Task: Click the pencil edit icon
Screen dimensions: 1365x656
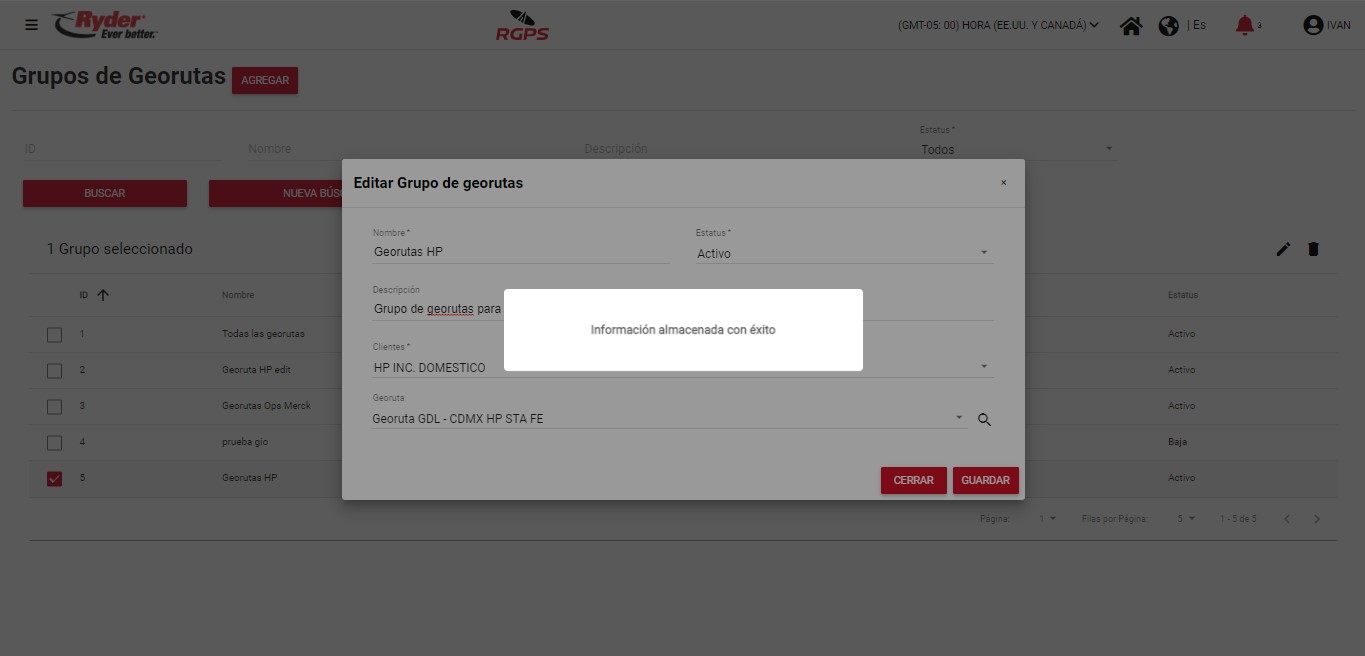Action: (1283, 249)
